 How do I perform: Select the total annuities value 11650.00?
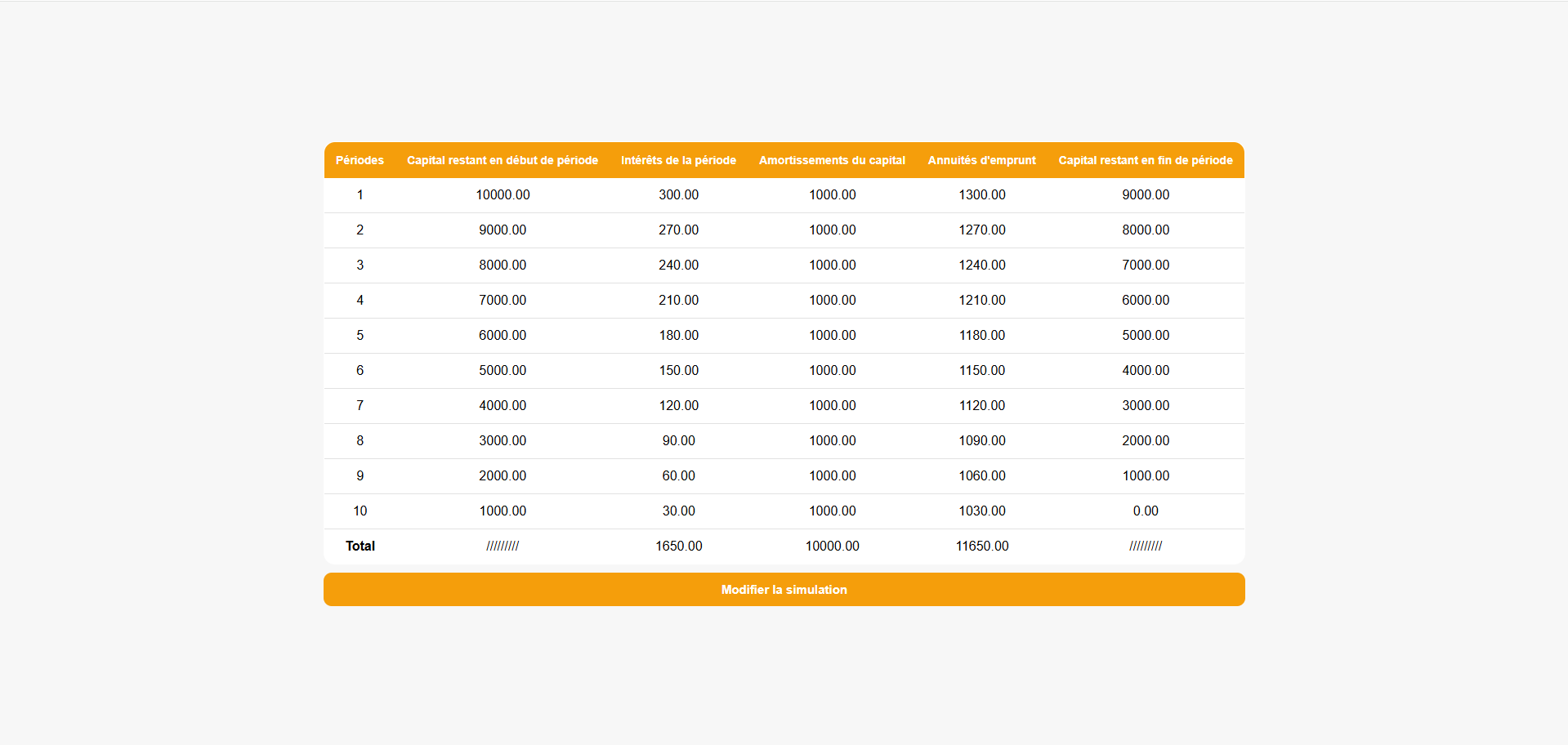click(981, 546)
